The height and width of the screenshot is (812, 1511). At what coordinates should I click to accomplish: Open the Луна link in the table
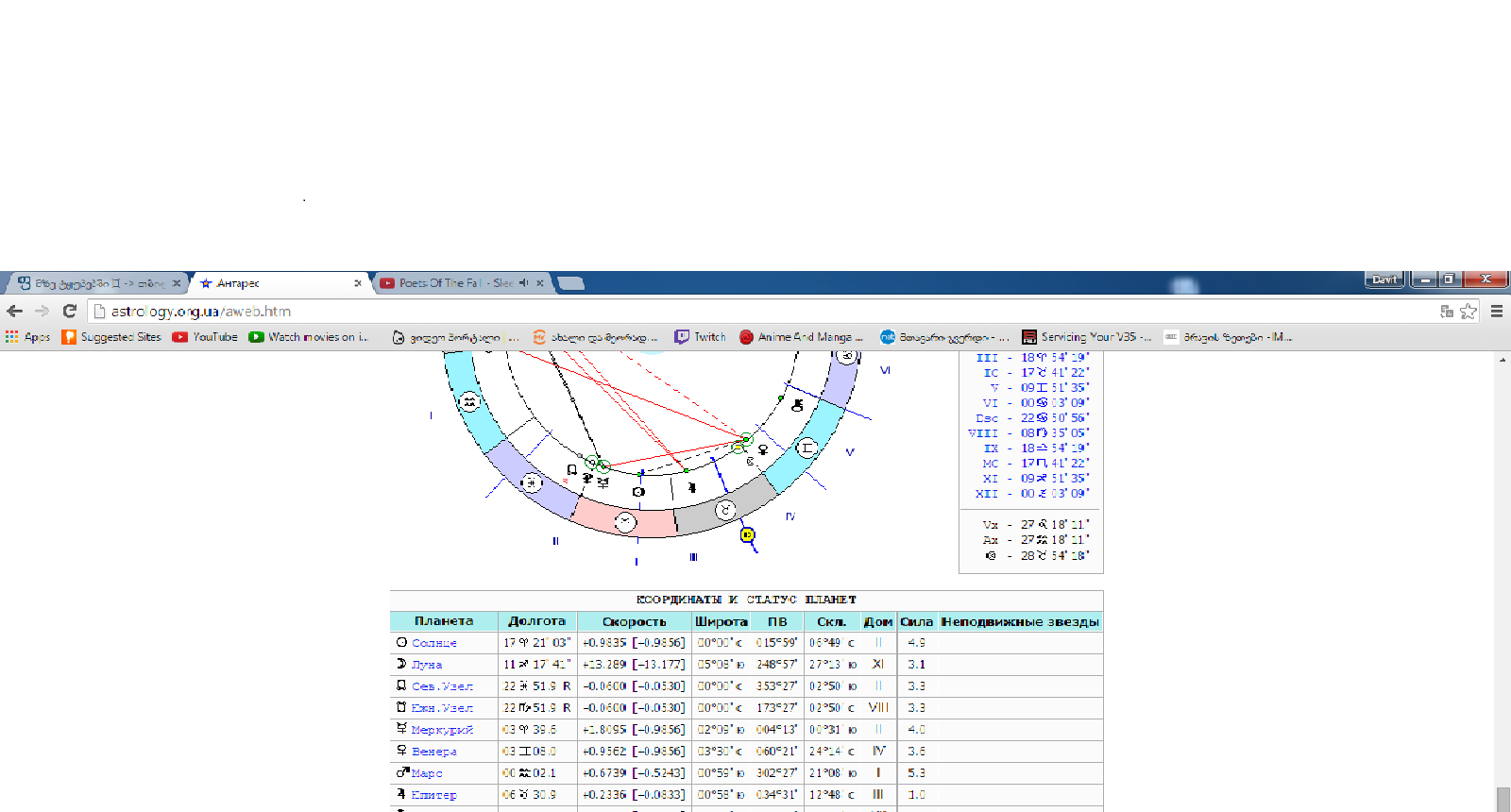[x=426, y=665]
